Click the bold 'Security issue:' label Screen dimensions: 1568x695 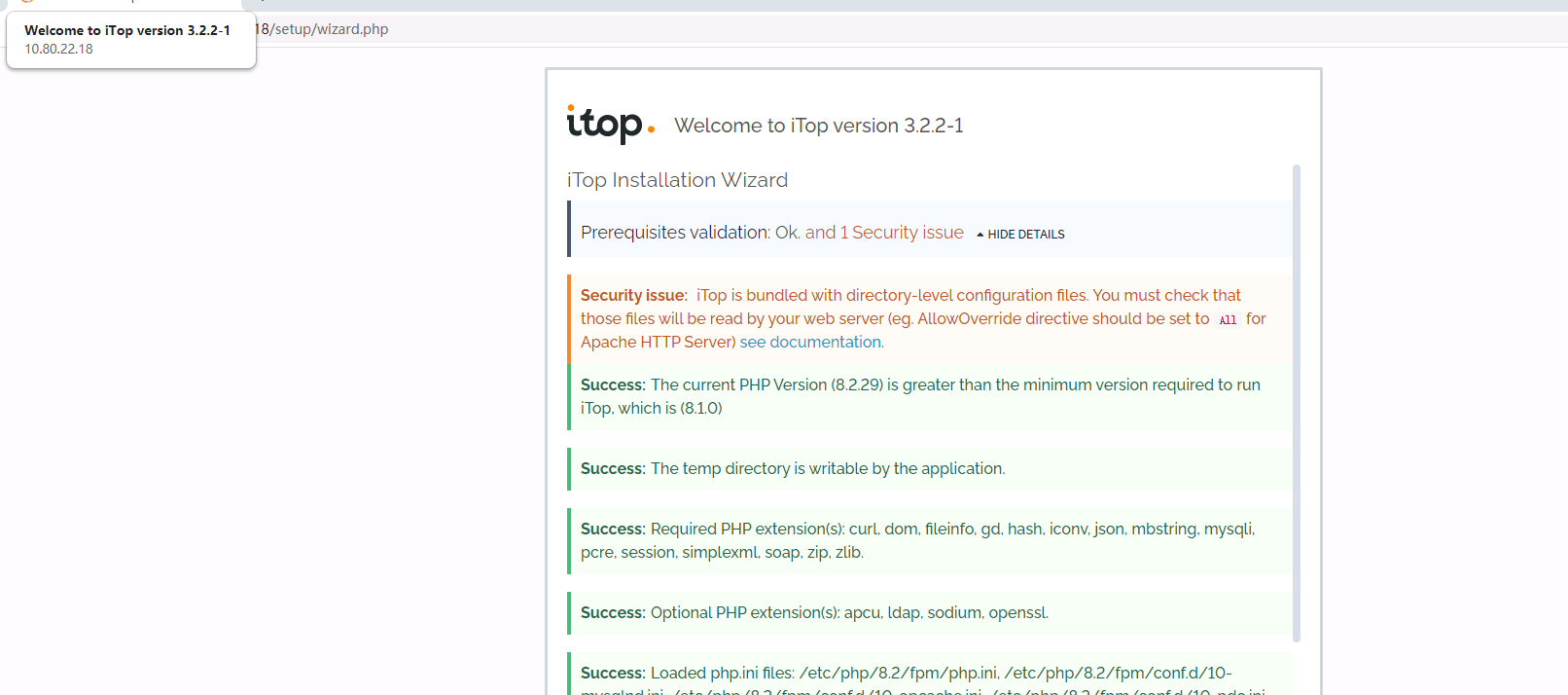click(x=633, y=295)
